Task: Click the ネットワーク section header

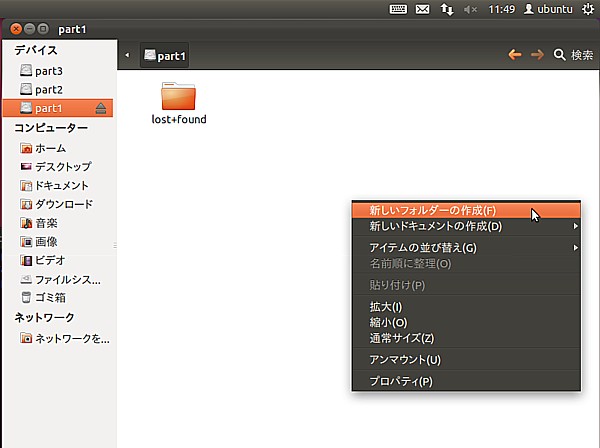Action: point(44,317)
